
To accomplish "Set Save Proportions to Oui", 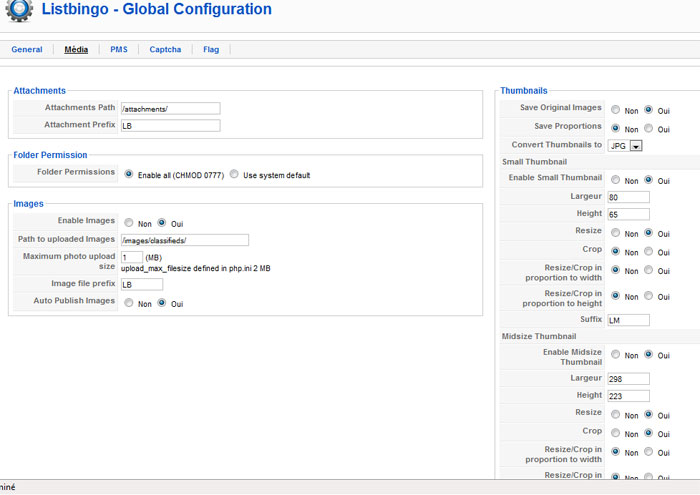I will pos(649,128).
